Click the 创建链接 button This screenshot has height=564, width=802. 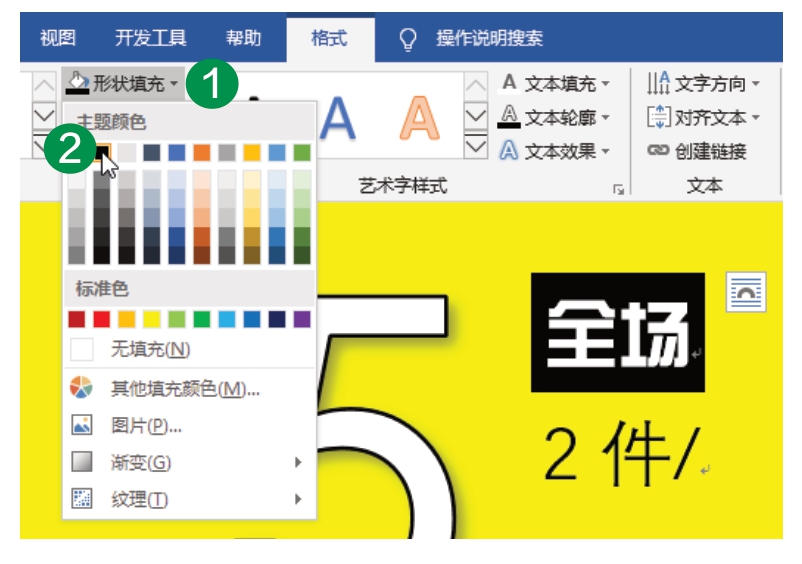[x=697, y=151]
